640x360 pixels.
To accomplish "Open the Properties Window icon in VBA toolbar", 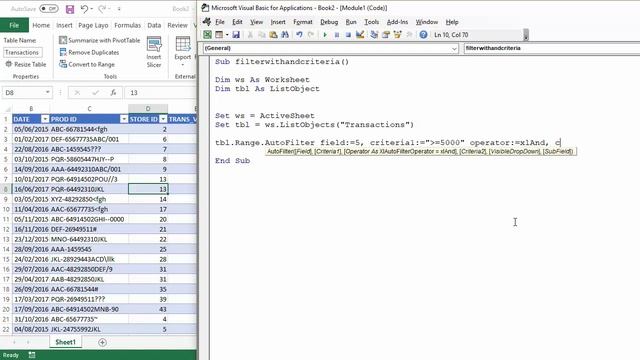I will (386, 35).
